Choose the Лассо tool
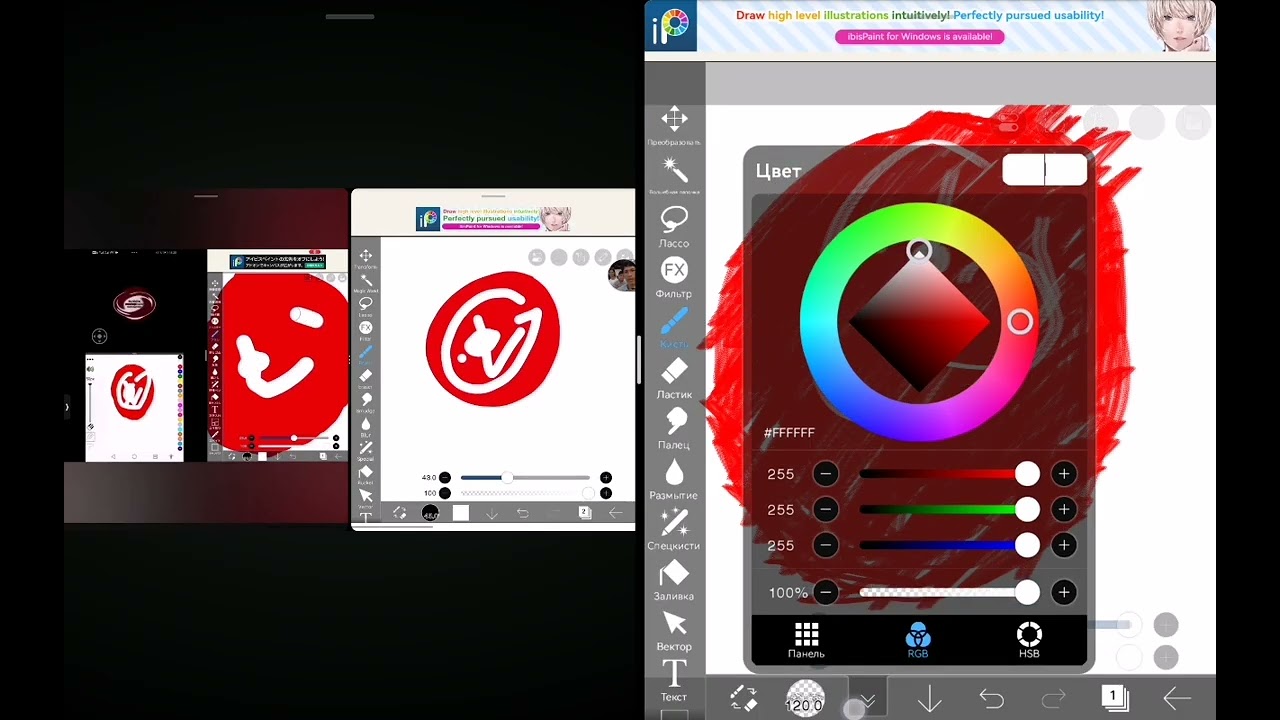 point(674,226)
